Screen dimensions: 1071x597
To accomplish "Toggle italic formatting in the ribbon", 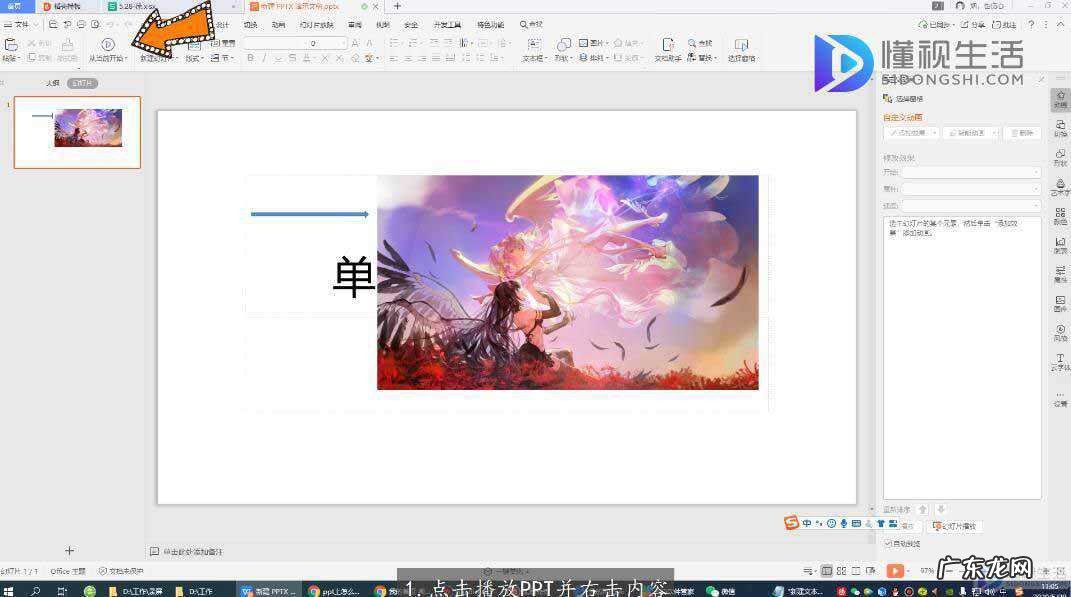I will [264, 57].
